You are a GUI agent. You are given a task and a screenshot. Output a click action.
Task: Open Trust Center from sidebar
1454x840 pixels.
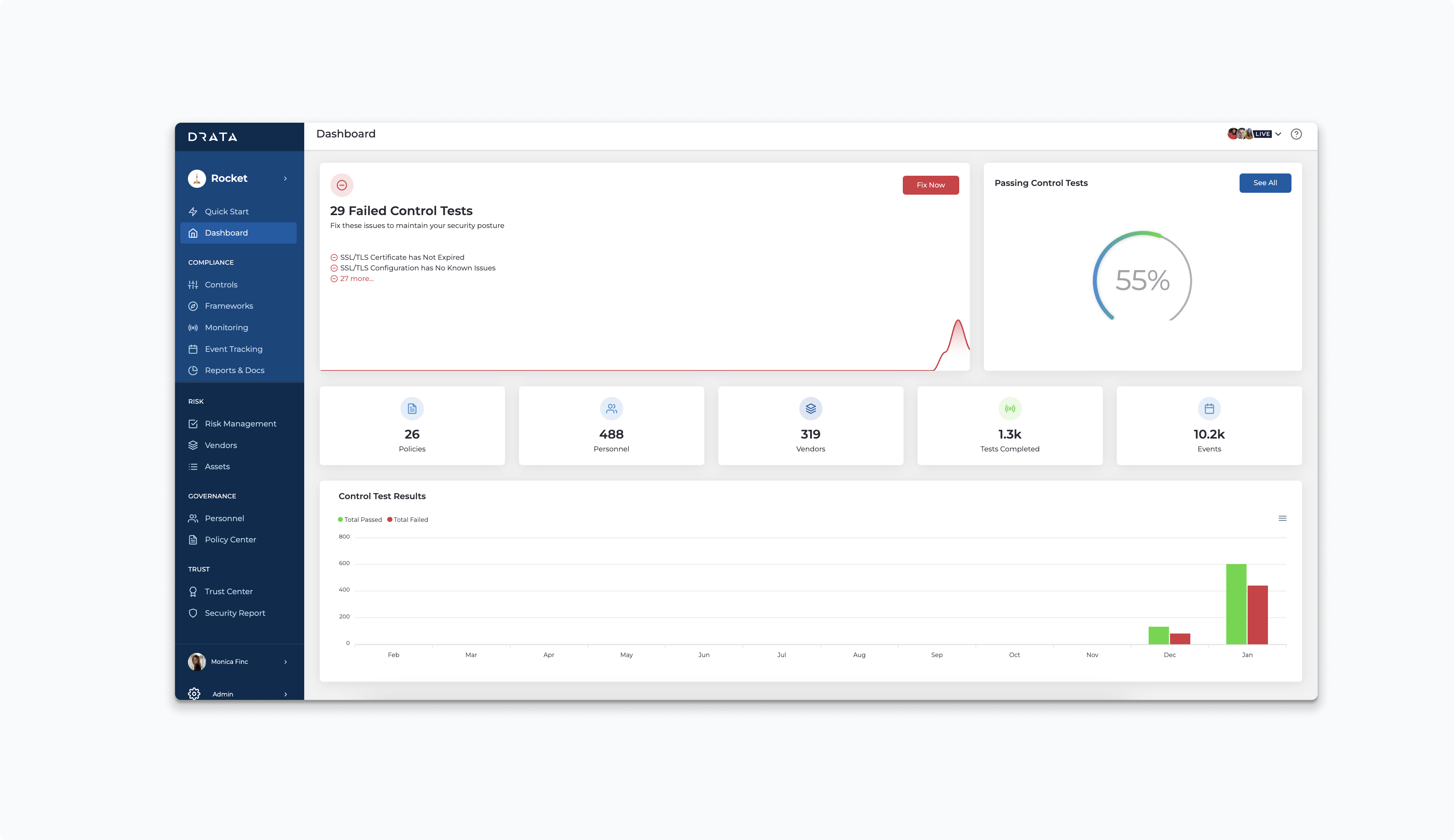coord(228,591)
